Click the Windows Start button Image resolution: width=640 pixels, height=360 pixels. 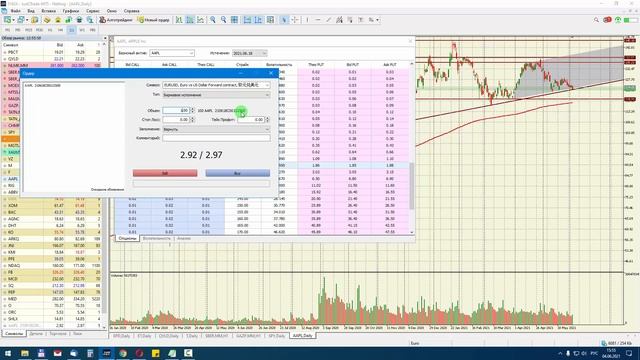point(8,353)
